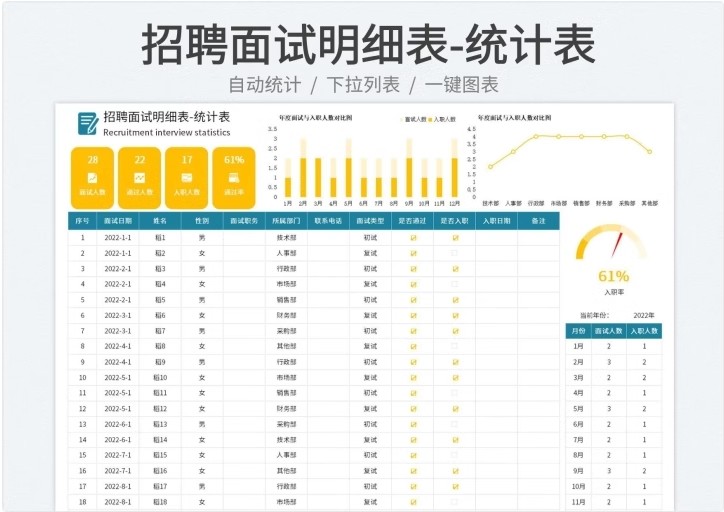
Task: Click the 2月 bar in the bar chart
Action: (x=303, y=168)
